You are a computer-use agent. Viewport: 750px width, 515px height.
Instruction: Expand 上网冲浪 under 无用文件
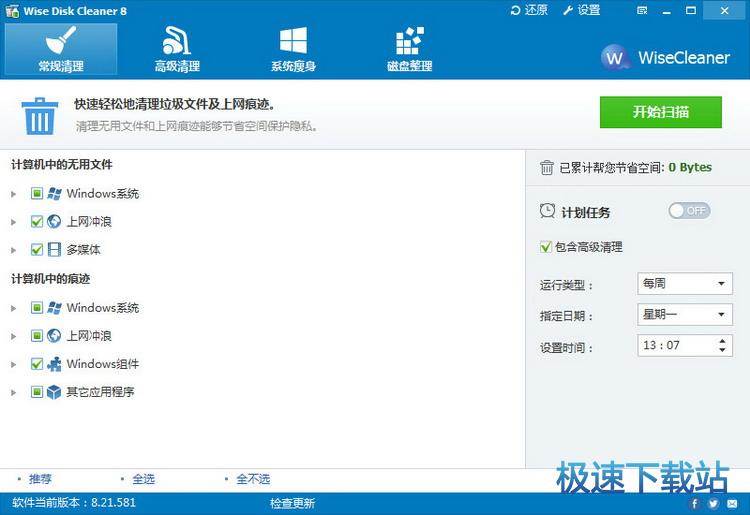coord(13,222)
